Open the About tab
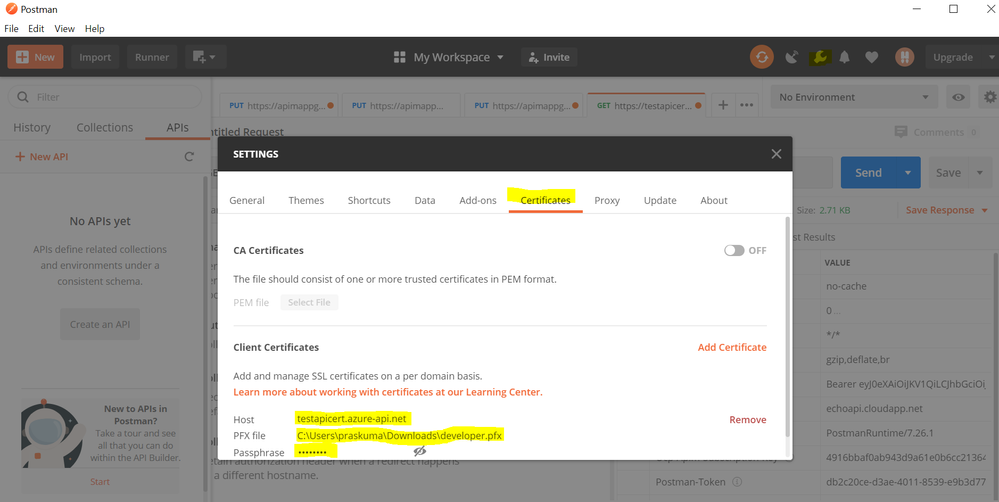 click(714, 200)
